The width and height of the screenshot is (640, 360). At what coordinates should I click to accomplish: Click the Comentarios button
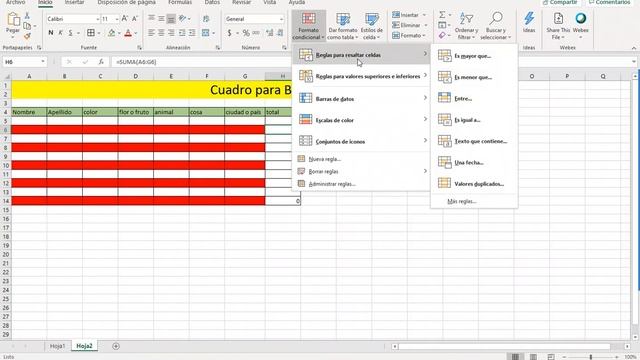pos(609,2)
